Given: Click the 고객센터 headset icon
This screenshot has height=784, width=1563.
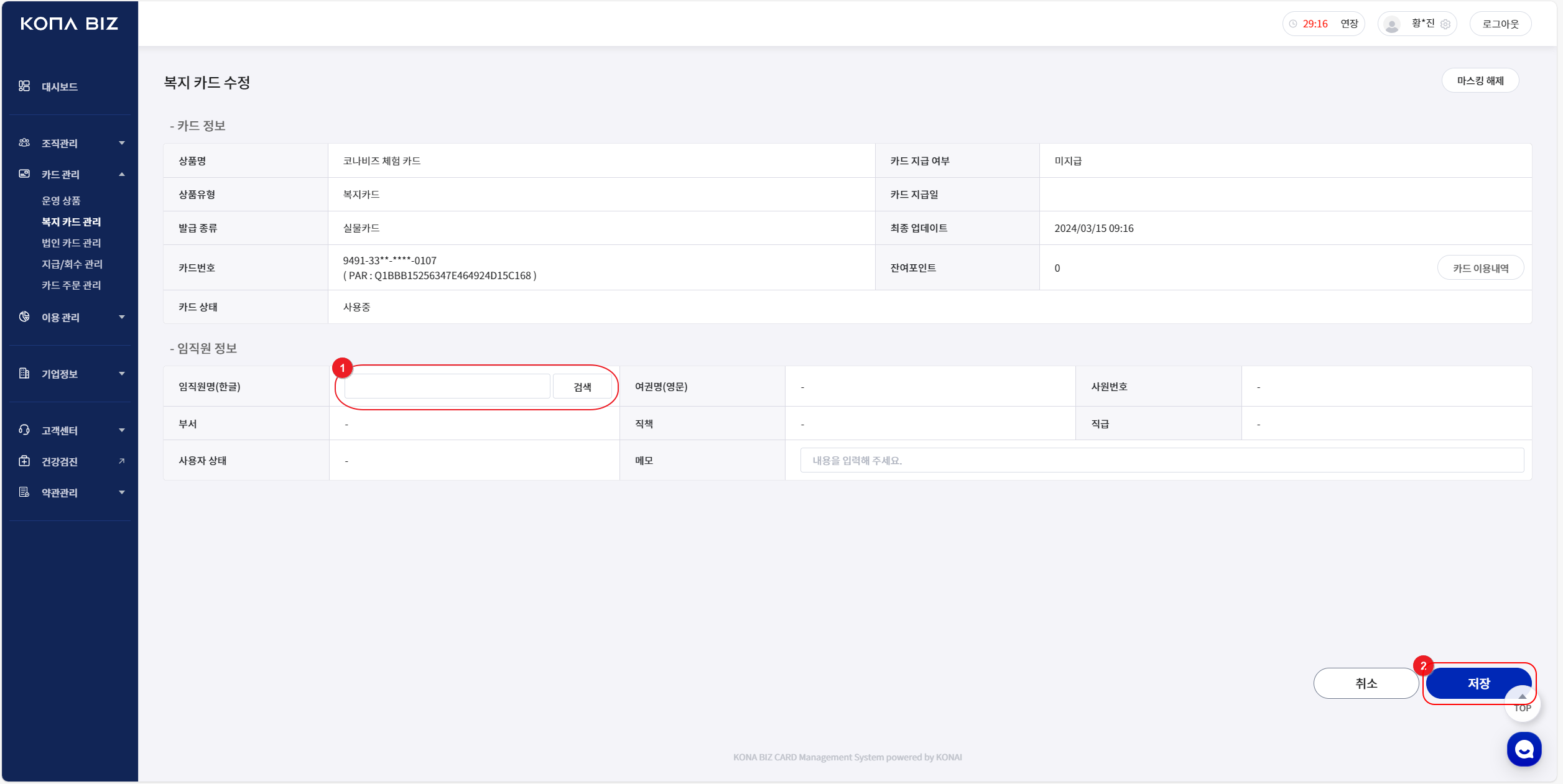Looking at the screenshot, I should coord(24,430).
